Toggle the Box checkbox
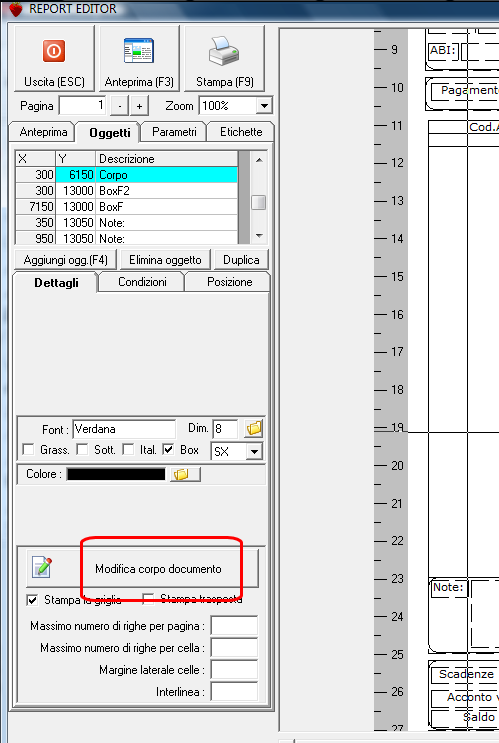 click(x=168, y=449)
